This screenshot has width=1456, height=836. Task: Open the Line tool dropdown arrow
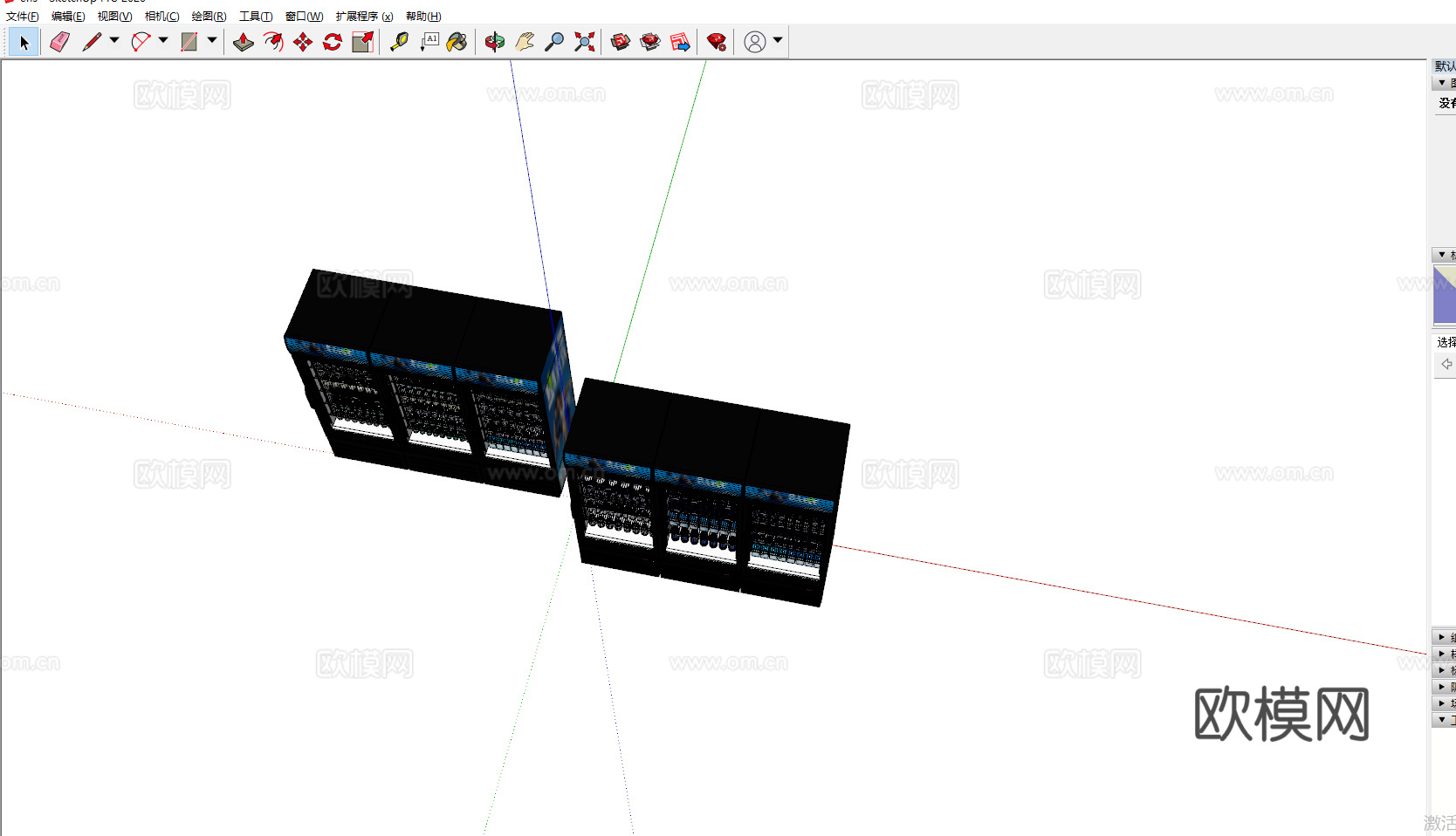(114, 40)
